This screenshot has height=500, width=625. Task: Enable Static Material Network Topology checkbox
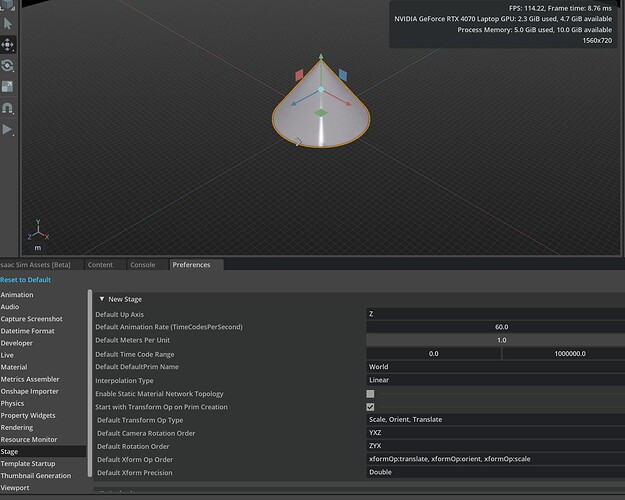point(370,394)
